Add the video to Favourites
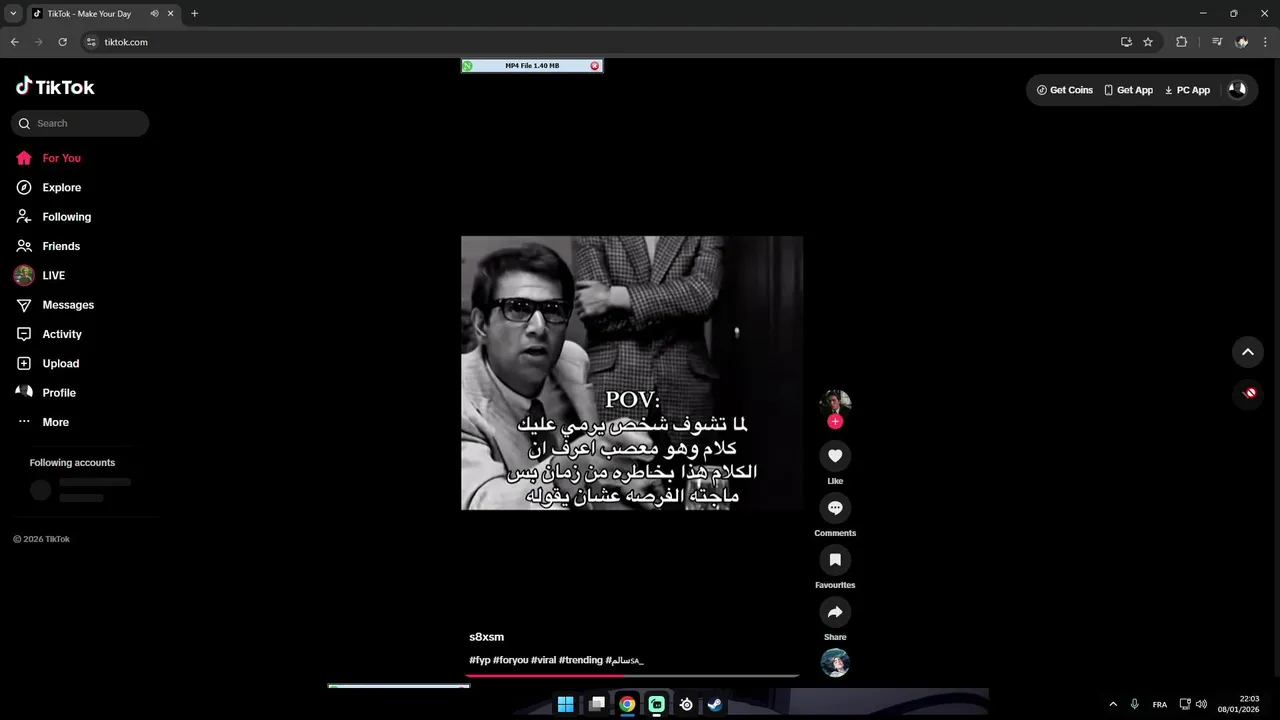The image size is (1280, 720). pyautogui.click(x=835, y=560)
